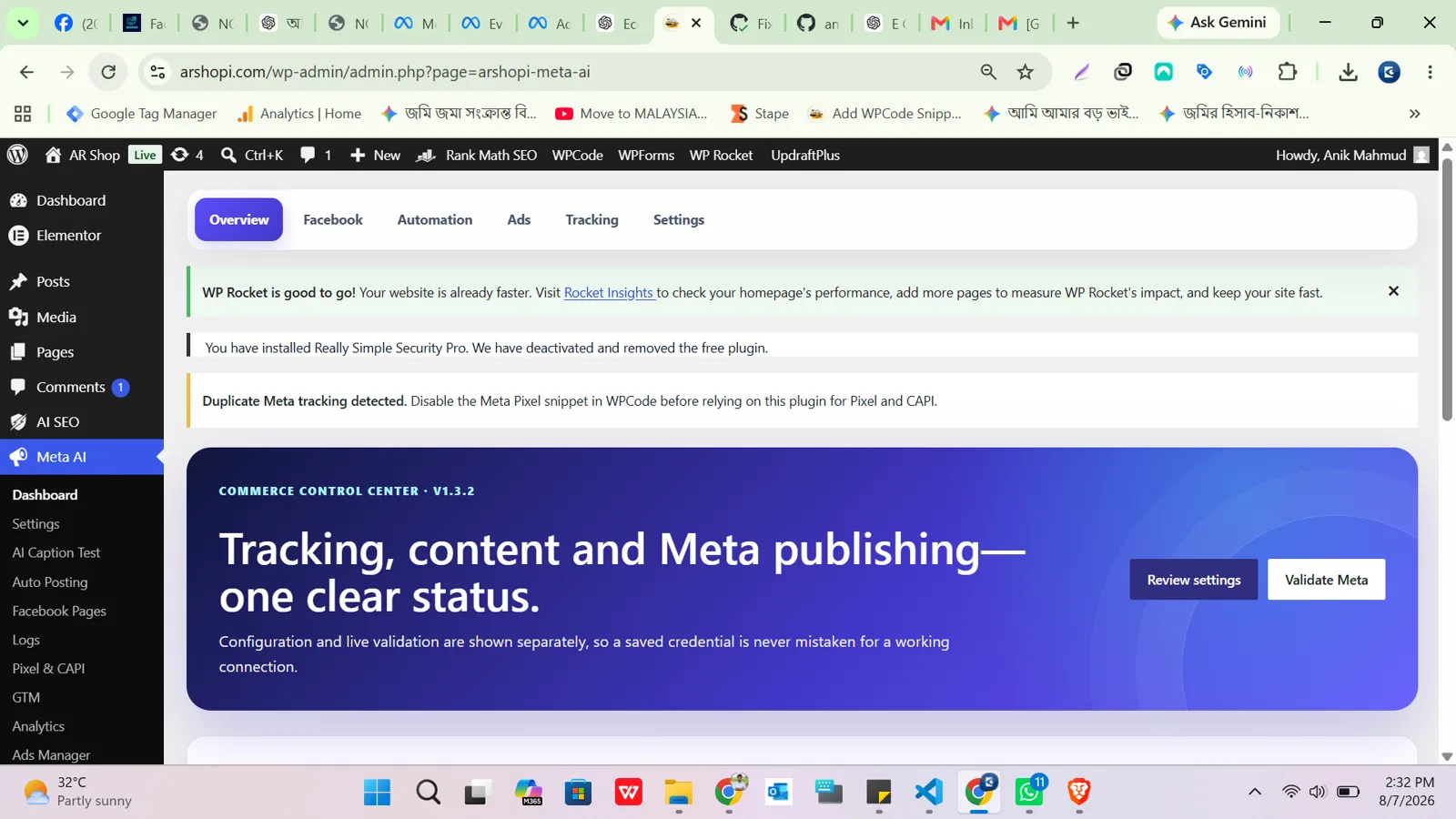Open the Chrome profile avatar
Image resolution: width=1456 pixels, height=819 pixels.
[1389, 72]
